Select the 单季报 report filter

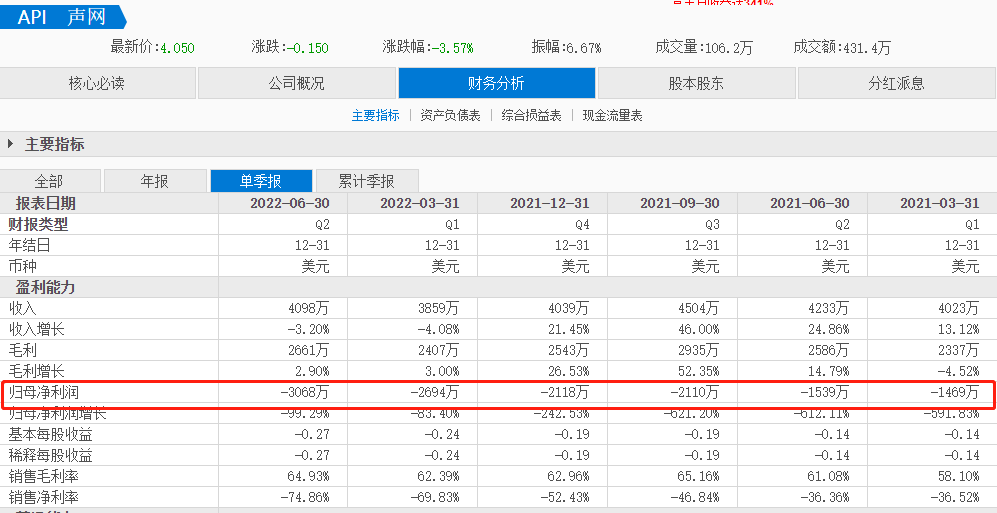260,181
